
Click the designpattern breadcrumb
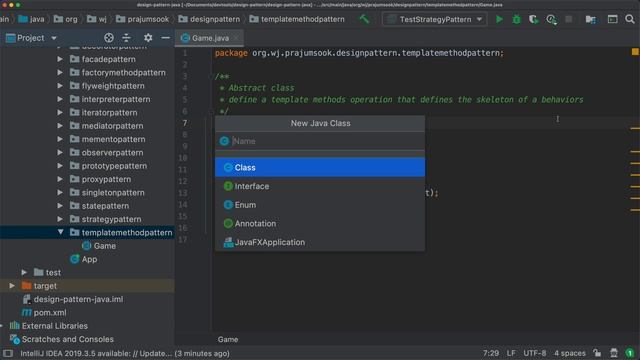tap(209, 19)
